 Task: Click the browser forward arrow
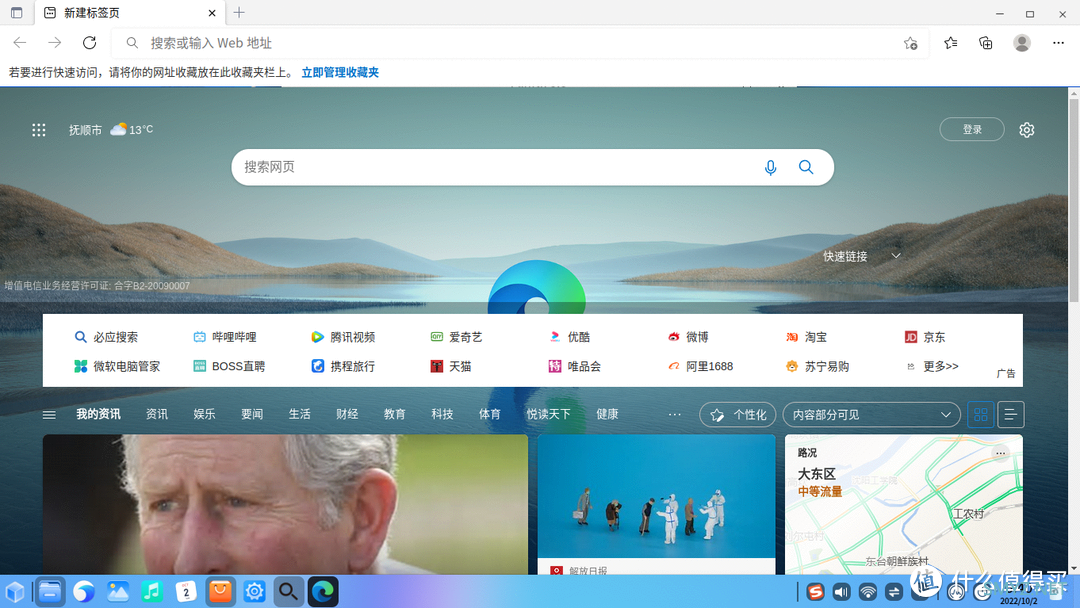pos(54,43)
